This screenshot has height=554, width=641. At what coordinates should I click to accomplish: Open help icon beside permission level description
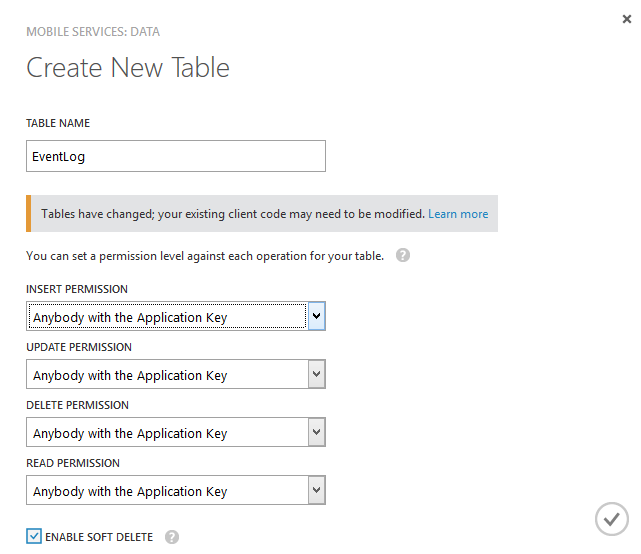click(x=403, y=255)
